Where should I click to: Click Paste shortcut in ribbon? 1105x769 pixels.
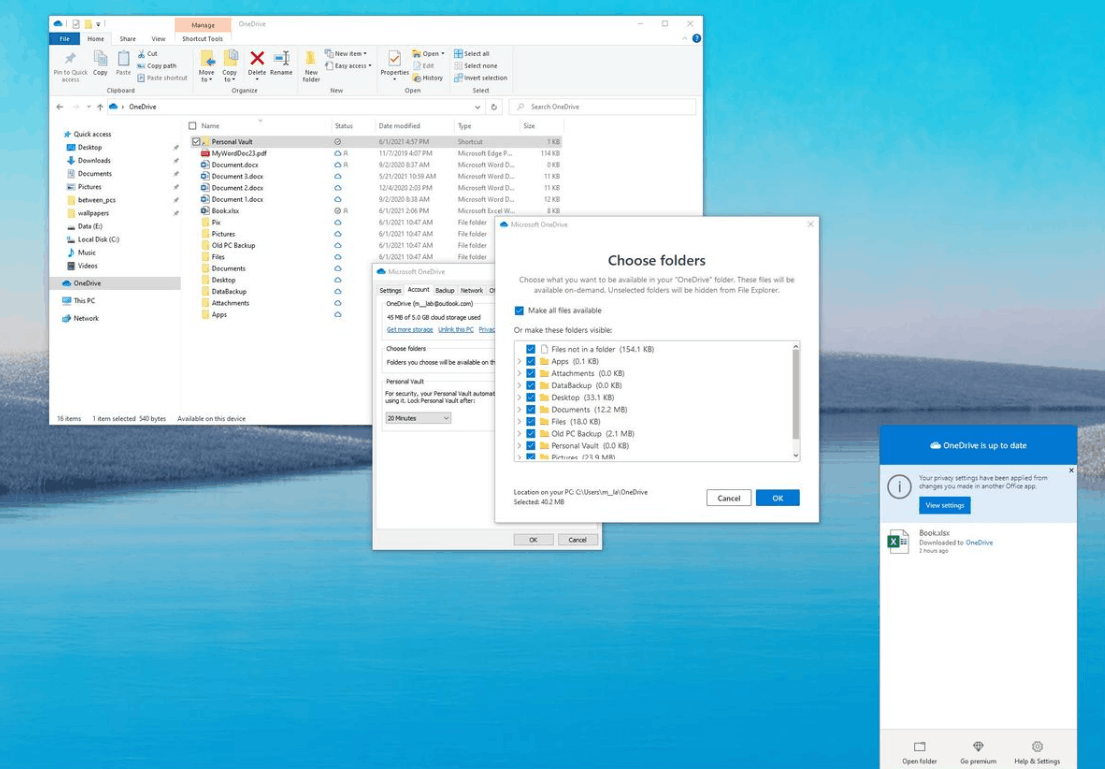point(163,78)
